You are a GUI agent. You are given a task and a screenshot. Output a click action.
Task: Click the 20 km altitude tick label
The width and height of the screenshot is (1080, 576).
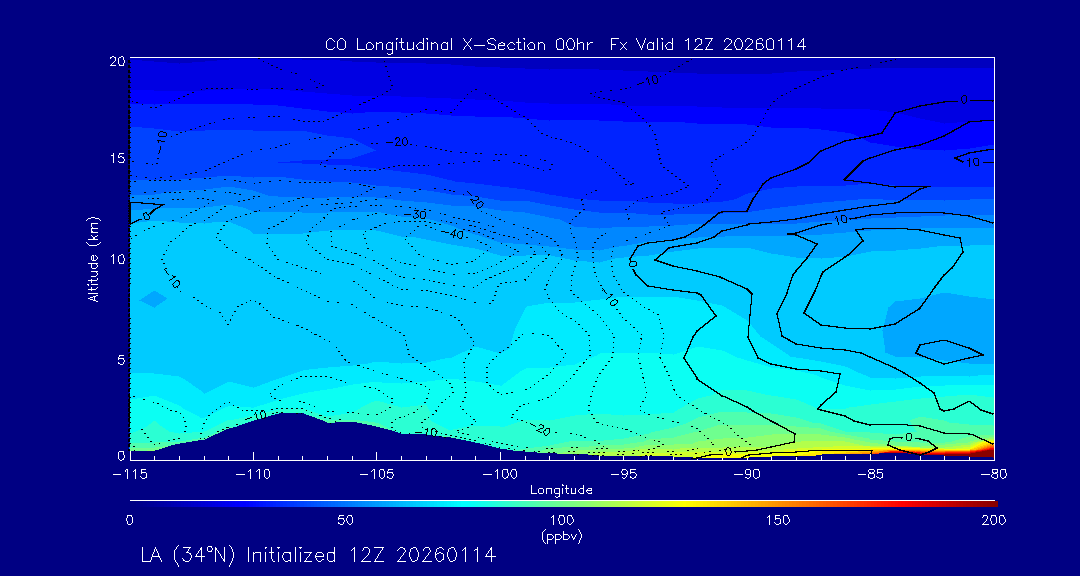pyautogui.click(x=115, y=61)
